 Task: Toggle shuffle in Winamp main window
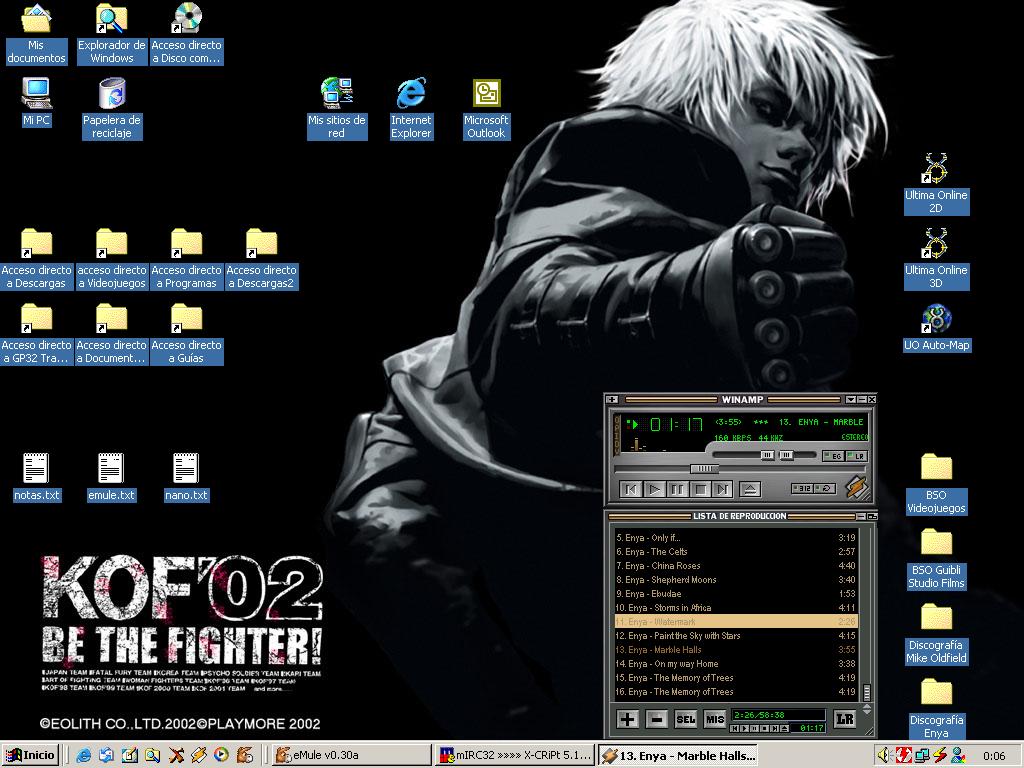(x=803, y=489)
